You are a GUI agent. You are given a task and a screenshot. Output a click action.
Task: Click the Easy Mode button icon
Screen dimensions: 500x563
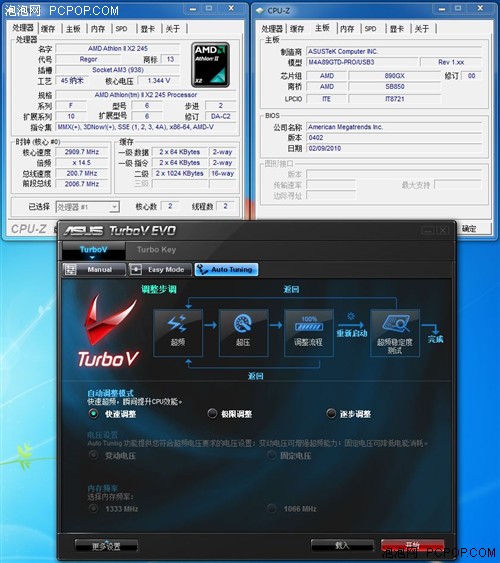click(x=136, y=270)
